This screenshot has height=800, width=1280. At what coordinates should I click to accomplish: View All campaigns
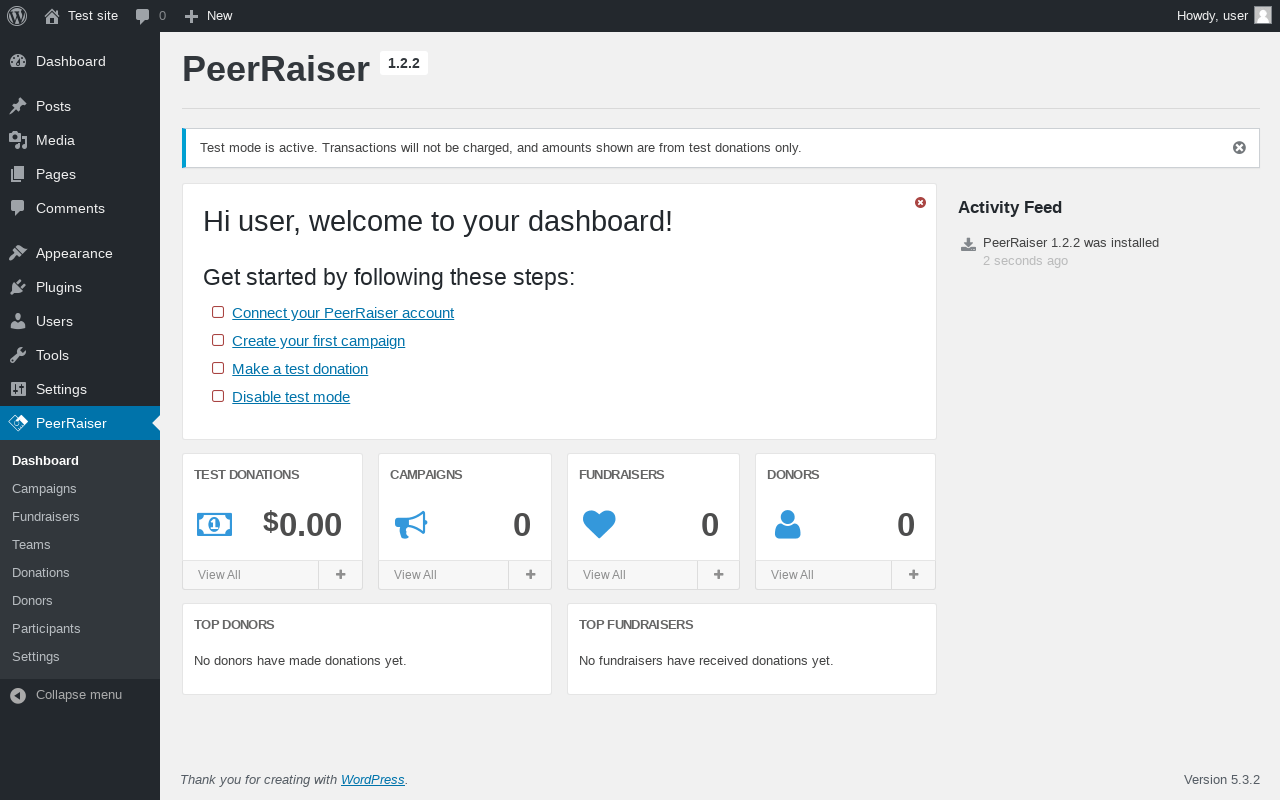pyautogui.click(x=415, y=575)
